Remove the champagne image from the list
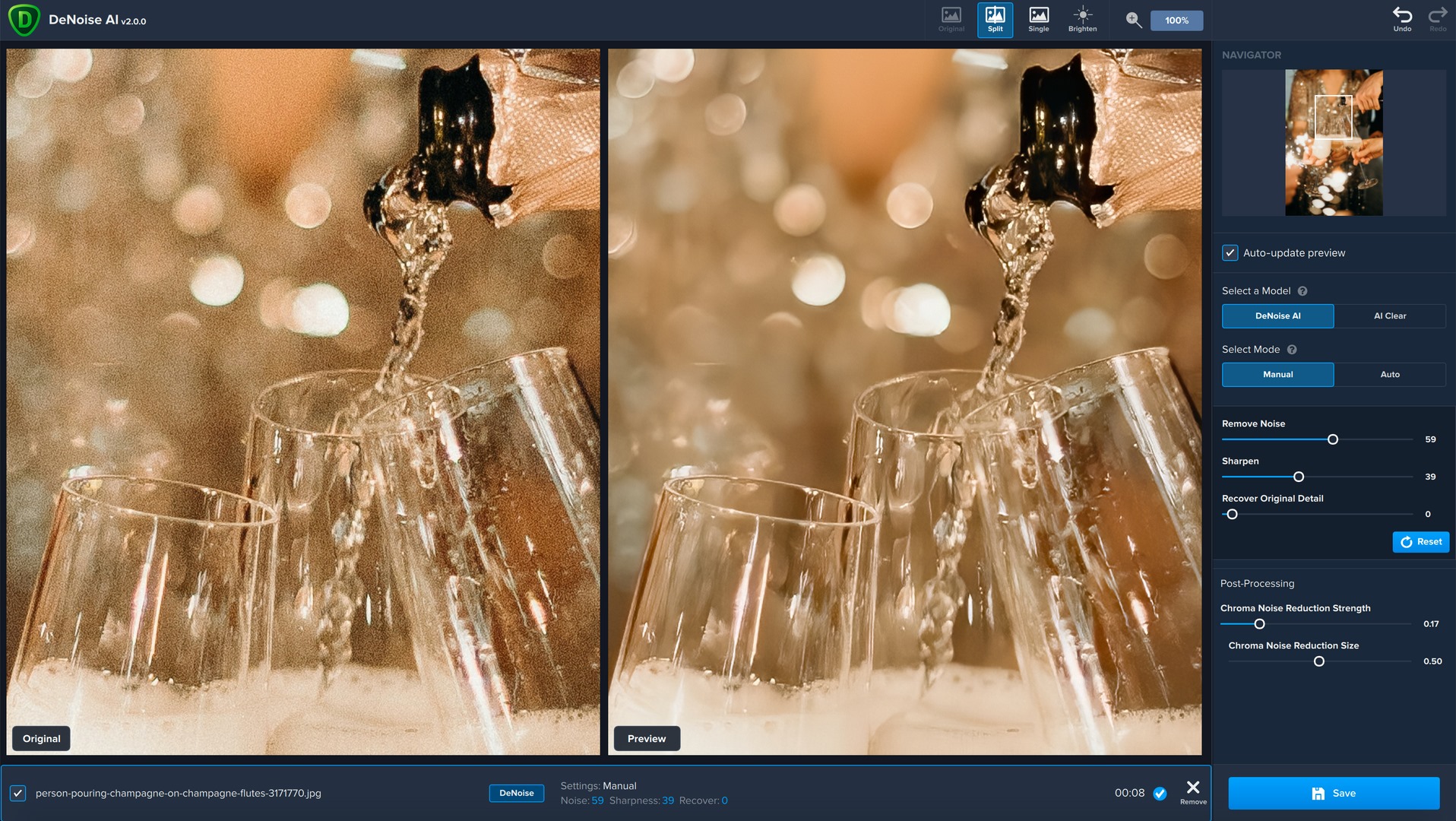Viewport: 1456px width, 821px height. coord(1192,791)
